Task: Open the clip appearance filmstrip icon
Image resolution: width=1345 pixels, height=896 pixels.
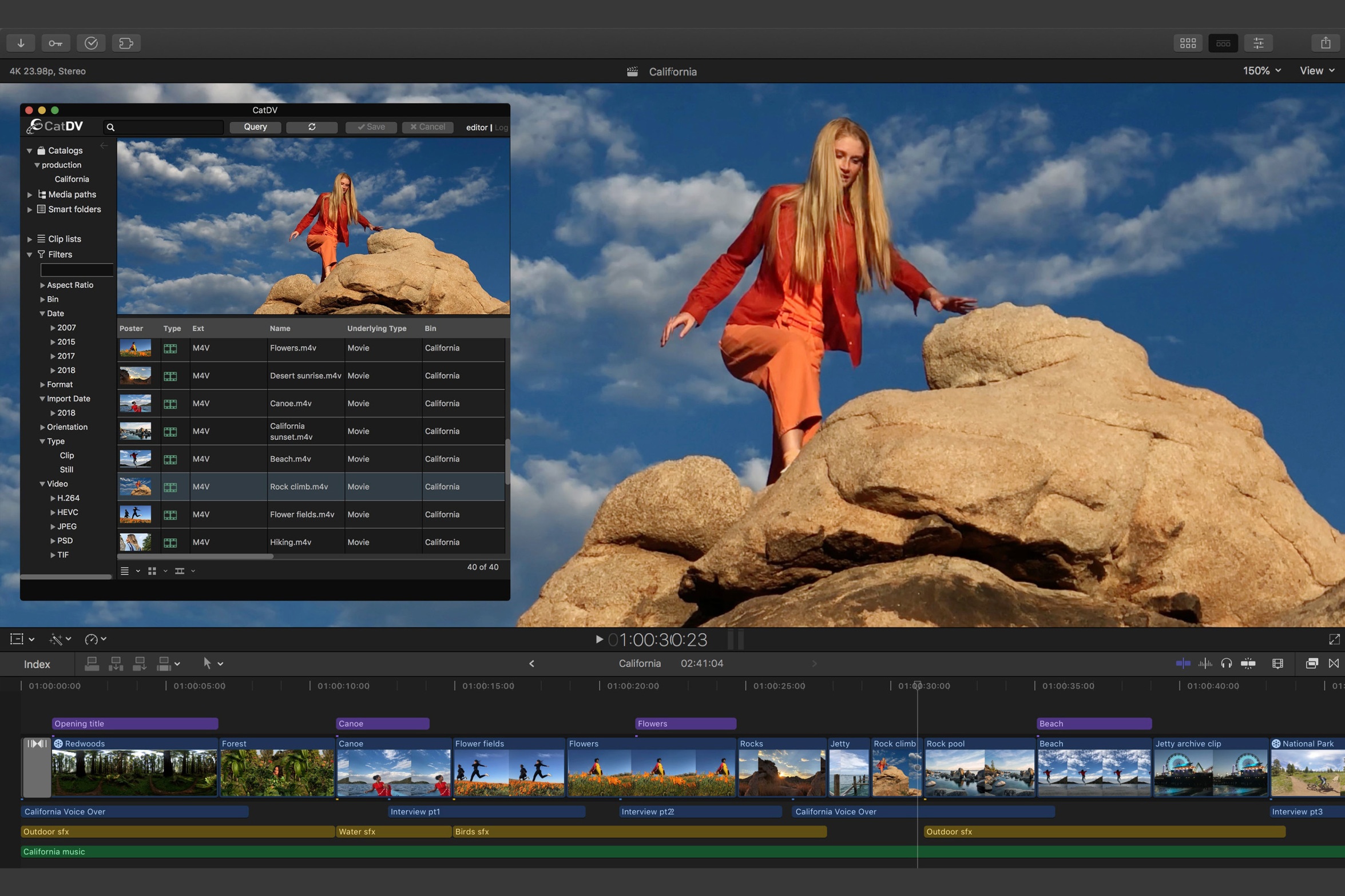Action: [1277, 663]
